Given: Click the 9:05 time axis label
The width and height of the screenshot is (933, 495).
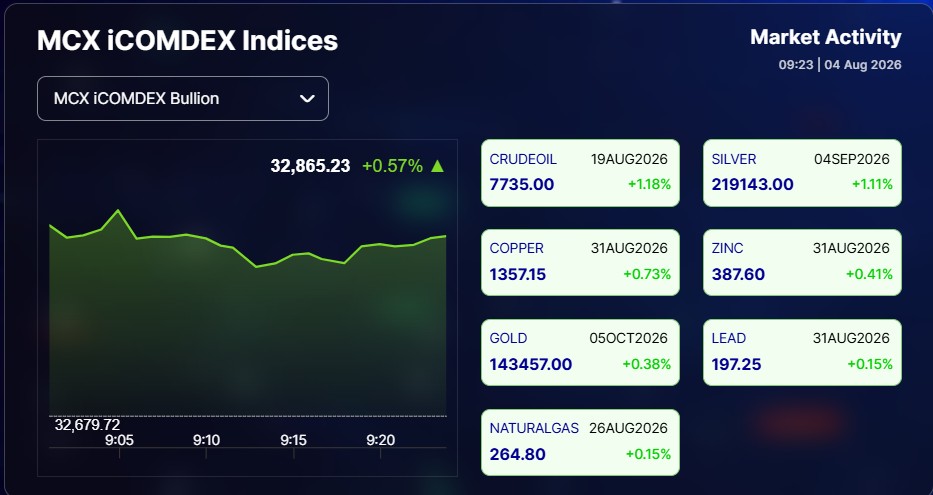Looking at the screenshot, I should (x=119, y=440).
